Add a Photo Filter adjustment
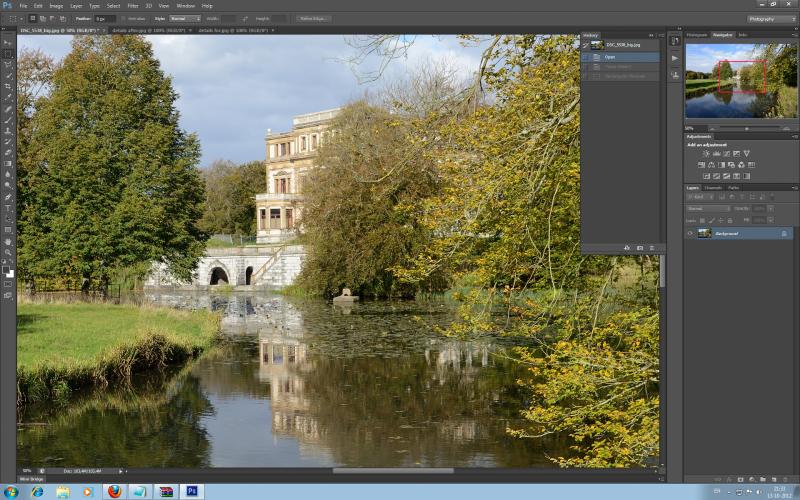 [731, 165]
